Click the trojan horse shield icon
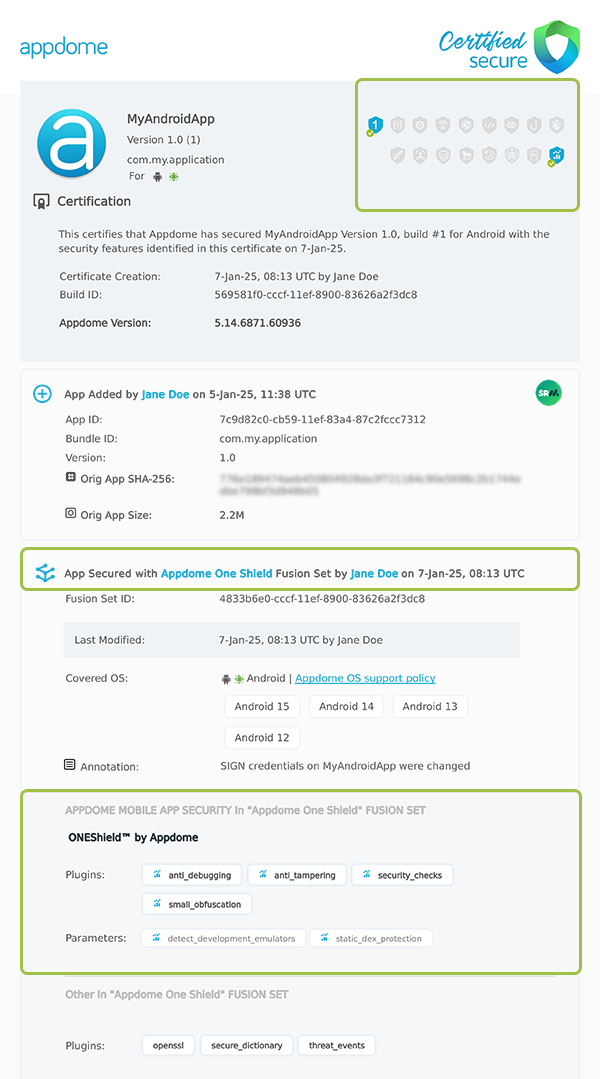Screen dimensions: 600x1079 (464, 156)
